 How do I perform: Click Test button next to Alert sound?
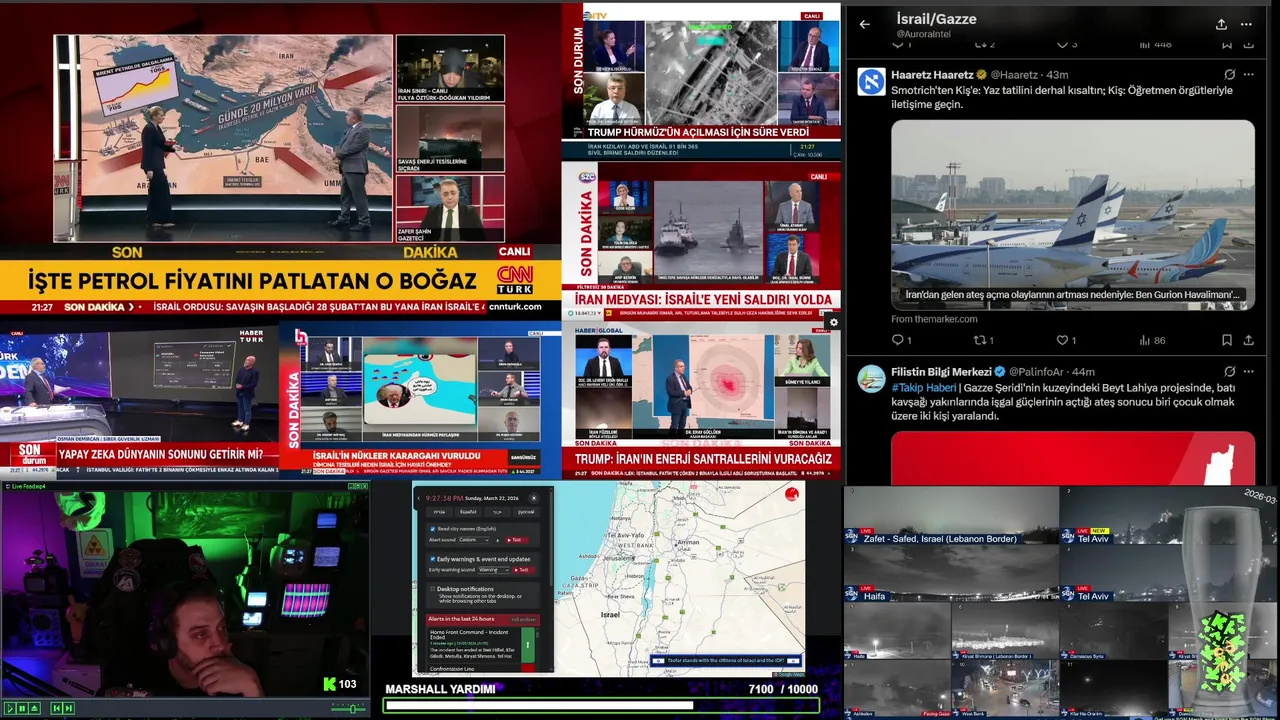click(517, 540)
